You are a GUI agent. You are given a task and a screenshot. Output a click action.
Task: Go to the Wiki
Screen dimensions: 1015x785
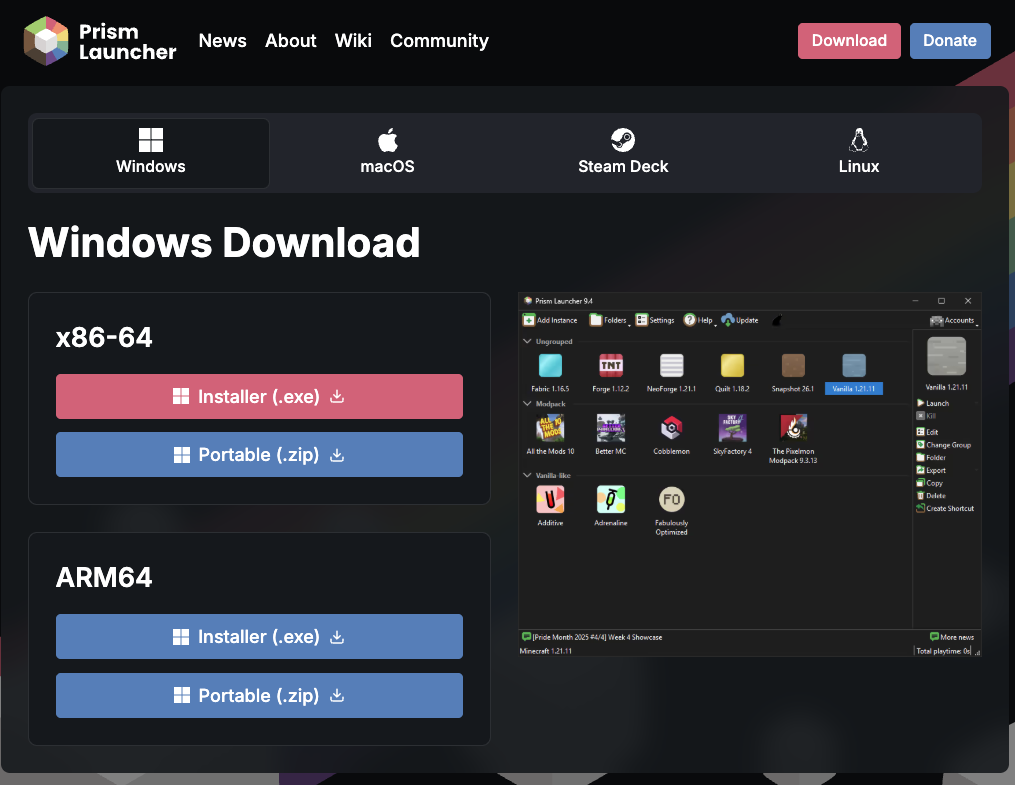(x=353, y=41)
